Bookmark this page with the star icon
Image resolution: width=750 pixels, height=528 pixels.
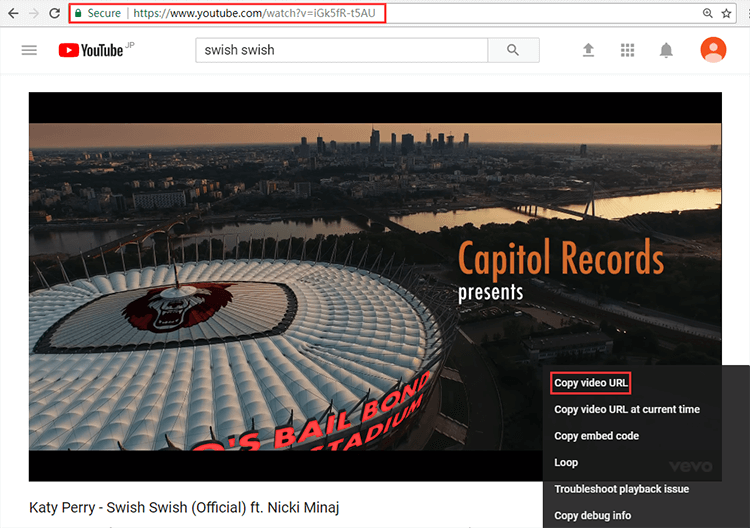click(x=727, y=13)
